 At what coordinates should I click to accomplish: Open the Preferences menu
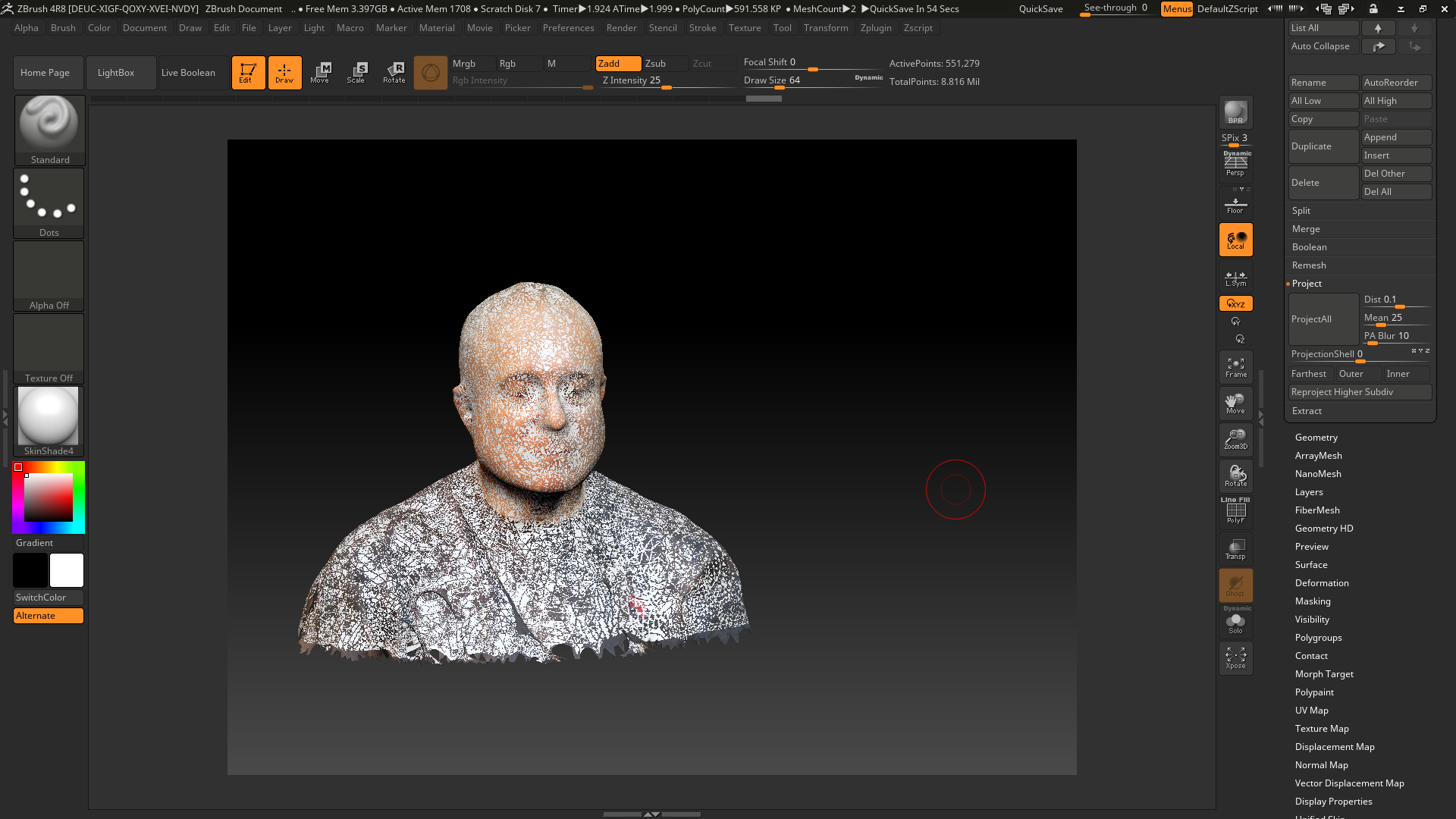(568, 28)
